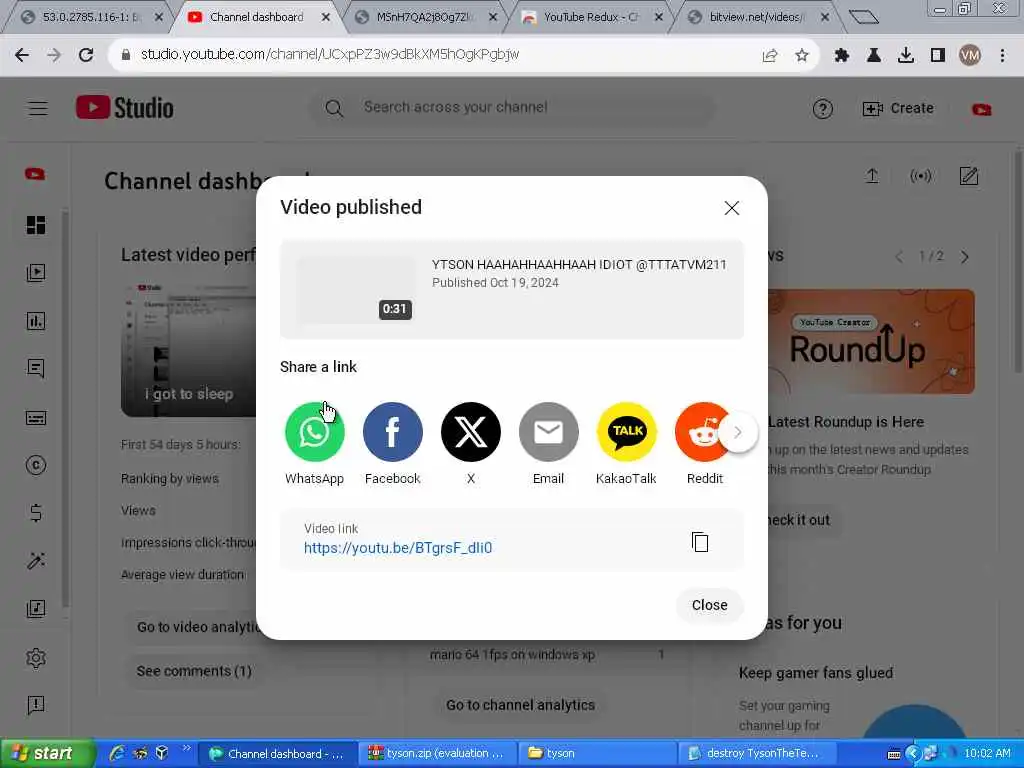Close the Video published dialog with X
The image size is (1024, 768).
click(x=731, y=208)
